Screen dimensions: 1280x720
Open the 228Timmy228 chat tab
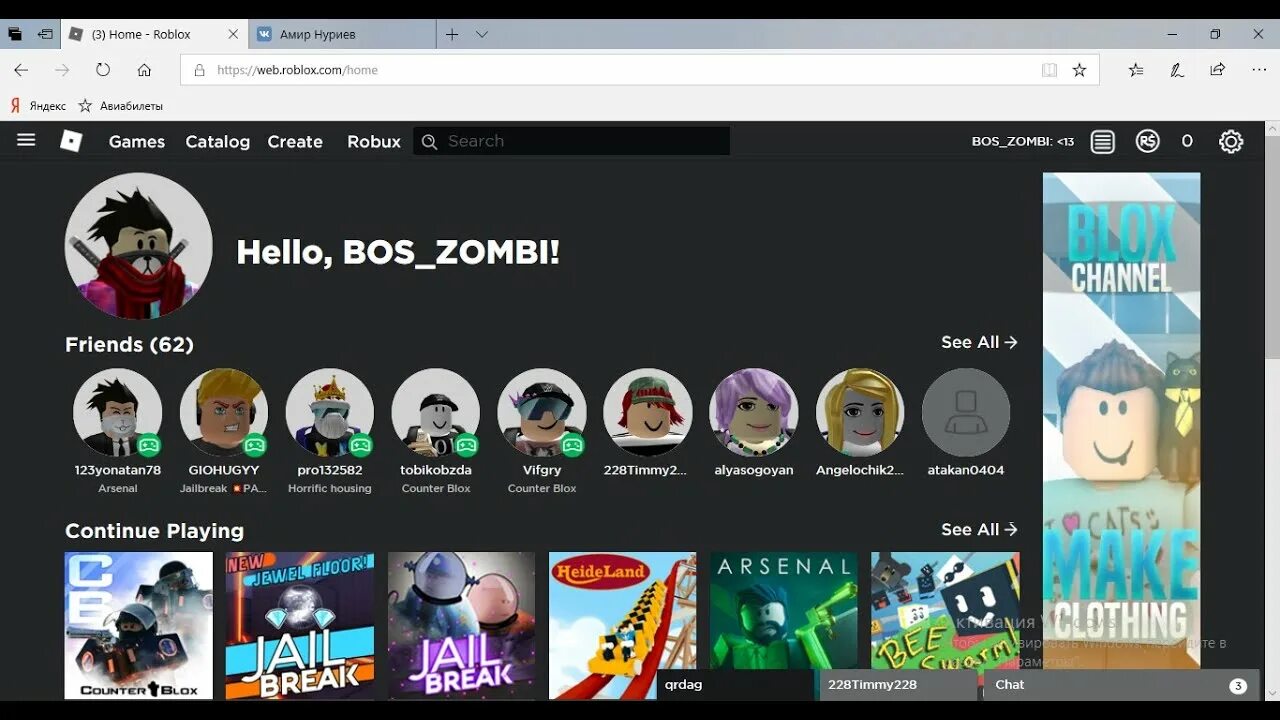pos(898,685)
